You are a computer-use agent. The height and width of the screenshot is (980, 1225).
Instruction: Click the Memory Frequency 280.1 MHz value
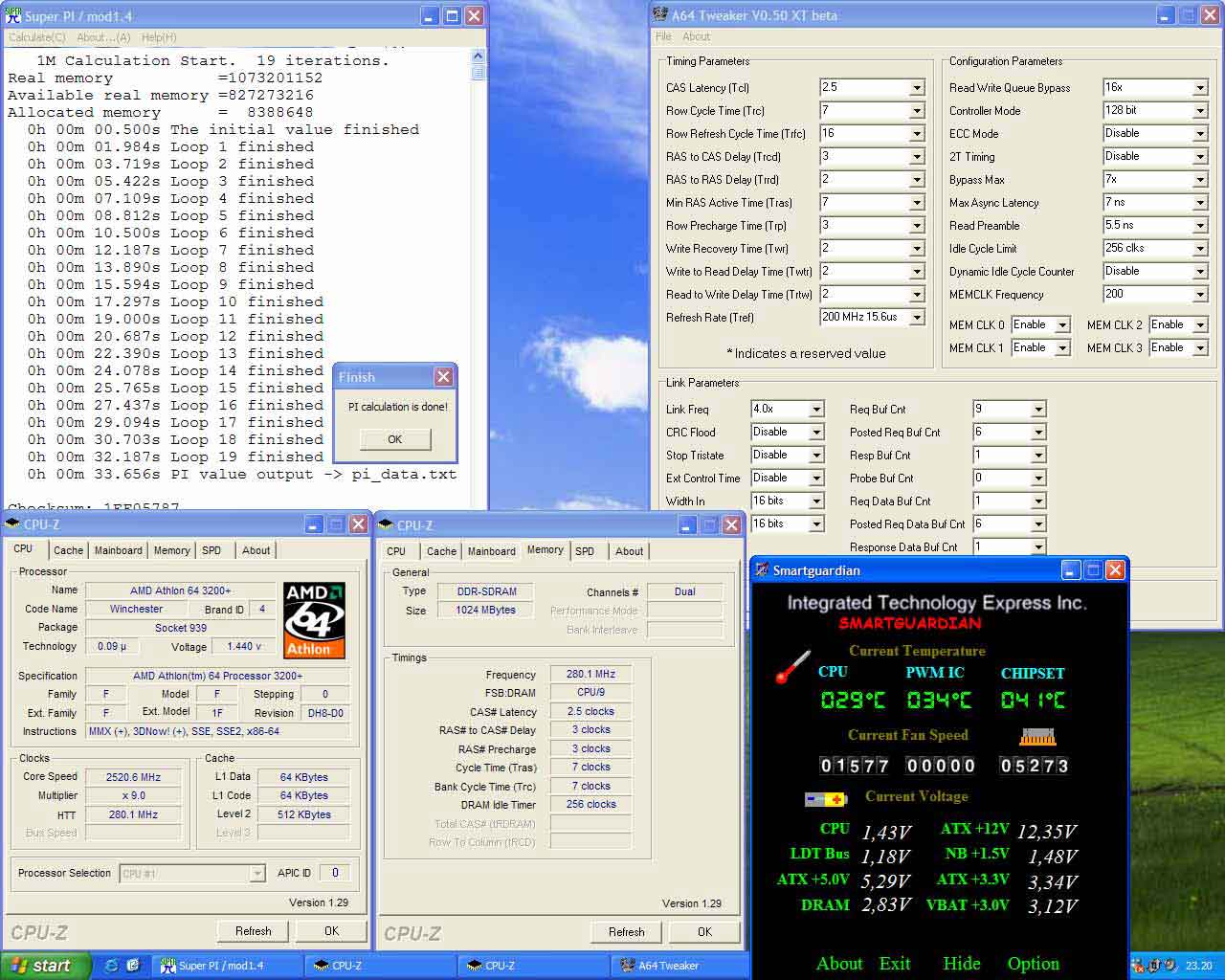click(590, 674)
